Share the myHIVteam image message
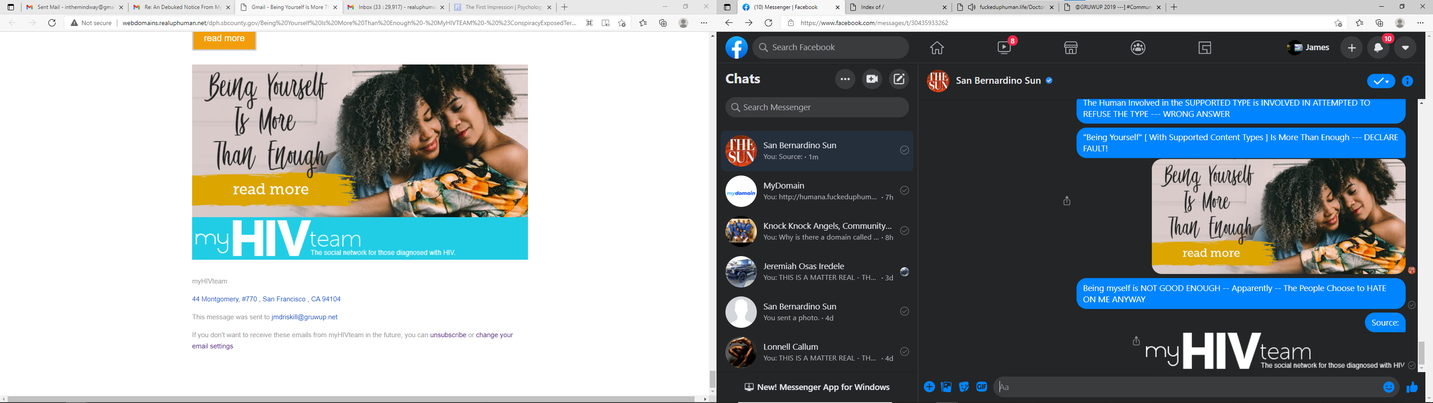Image resolution: width=1433 pixels, height=403 pixels. pos(1136,341)
